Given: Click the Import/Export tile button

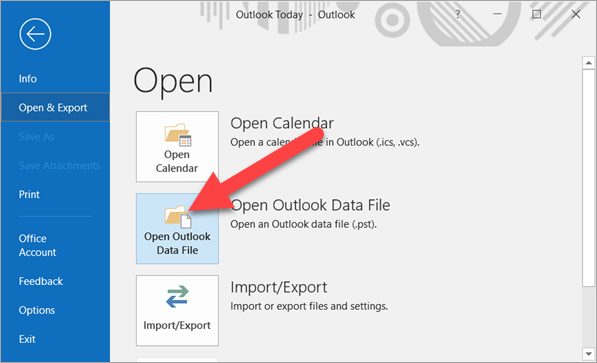Looking at the screenshot, I should [177, 310].
